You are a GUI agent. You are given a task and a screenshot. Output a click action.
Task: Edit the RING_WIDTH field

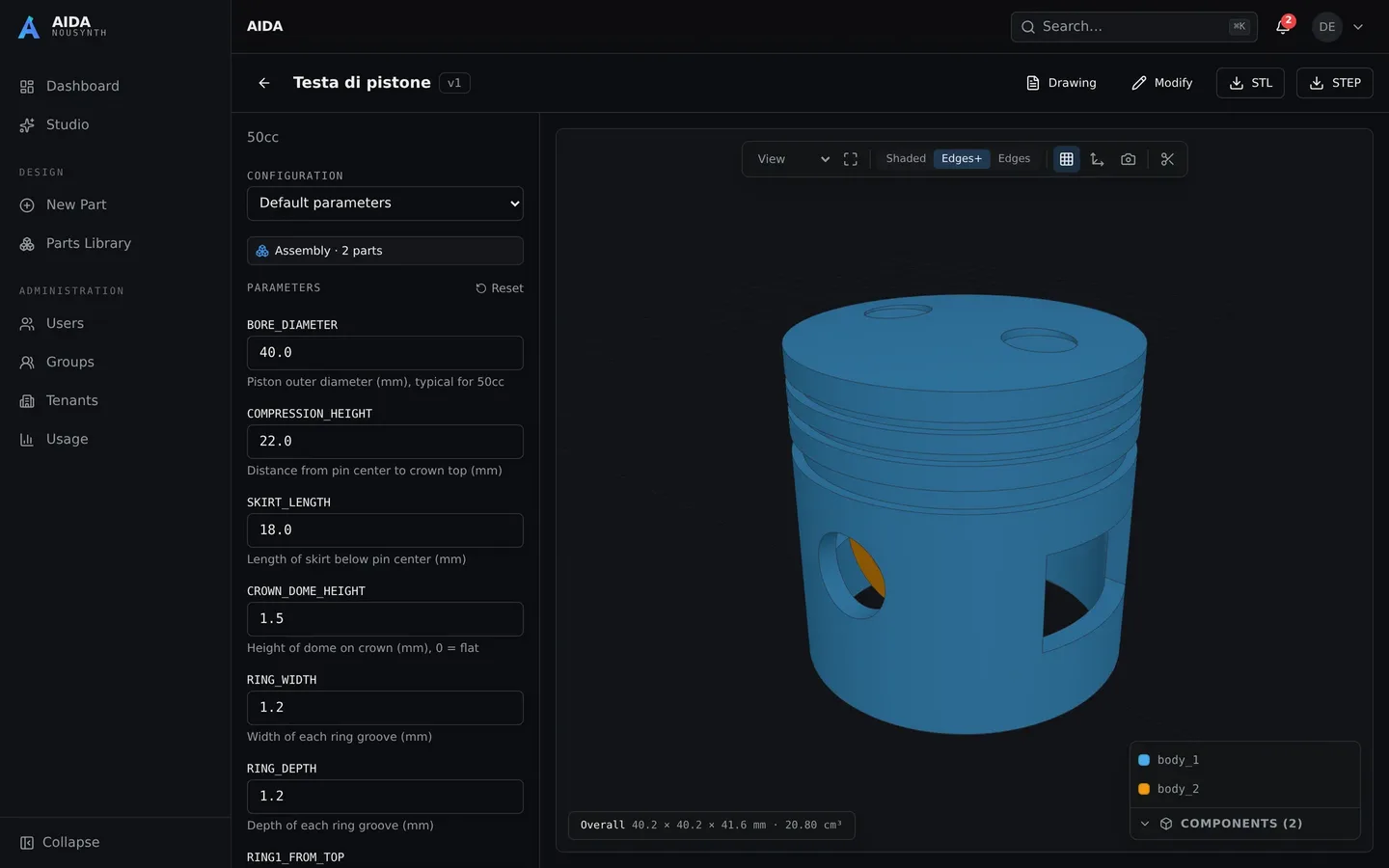[385, 708]
